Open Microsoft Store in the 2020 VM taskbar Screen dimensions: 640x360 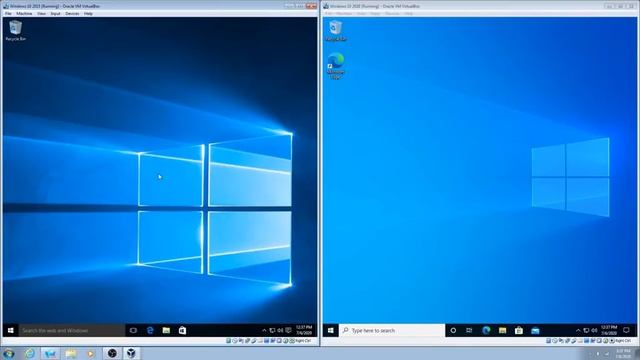point(519,330)
